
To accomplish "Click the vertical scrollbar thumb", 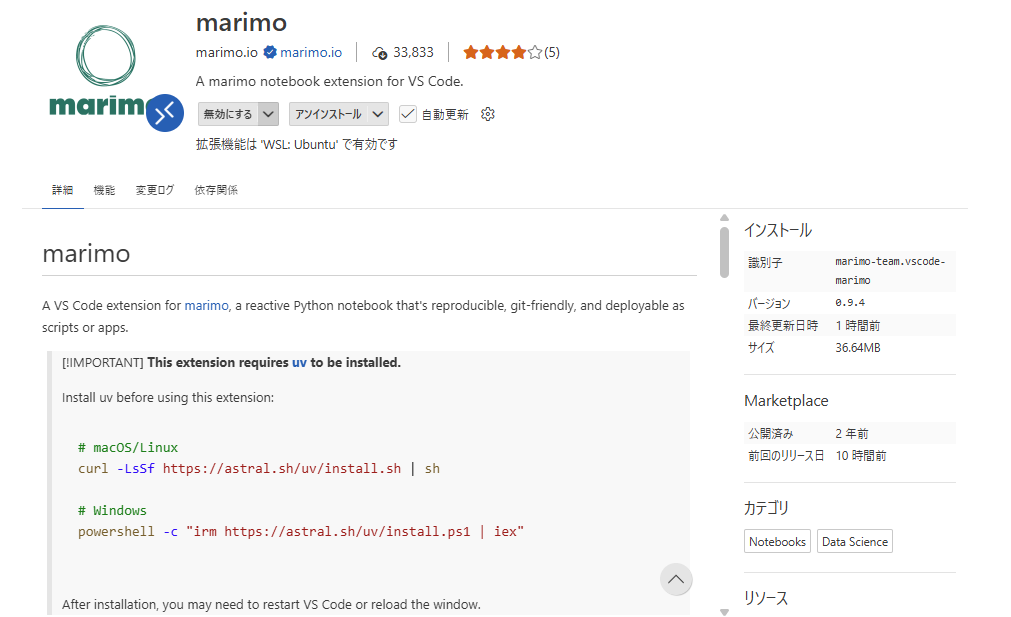I will point(724,251).
